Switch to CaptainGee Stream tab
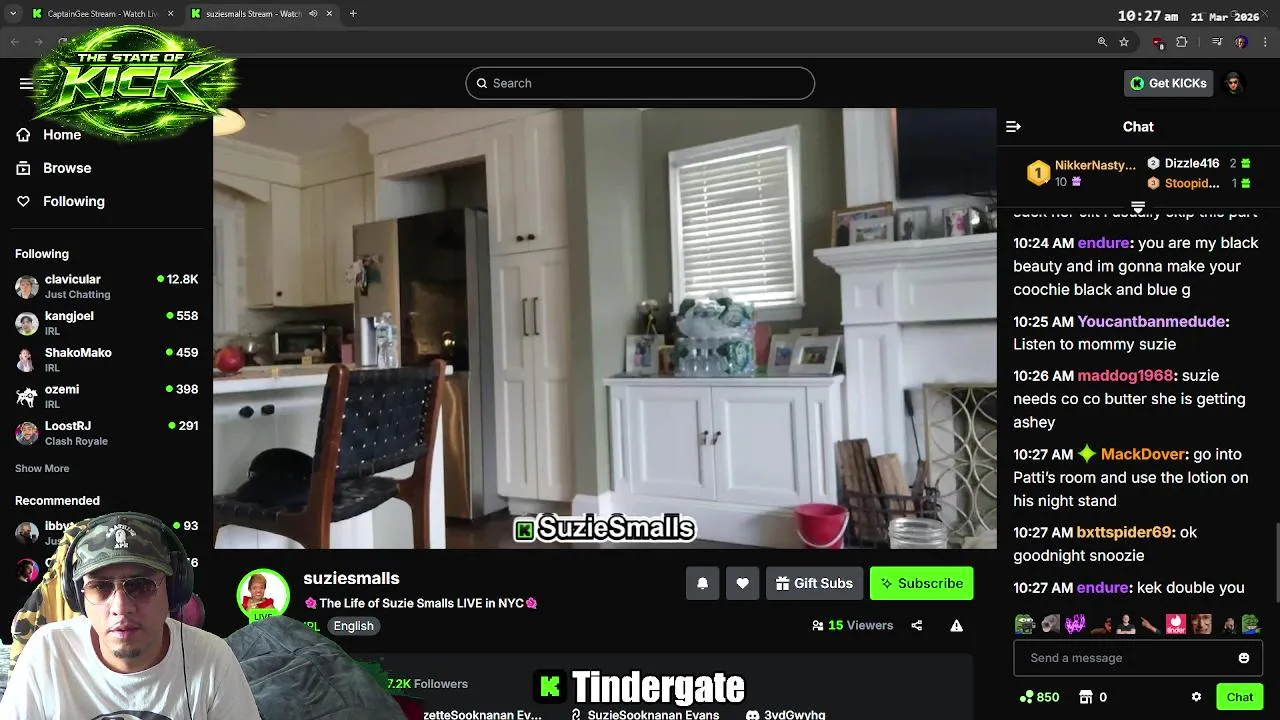Screen dimensions: 1280x720 pyautogui.click(x=101, y=14)
